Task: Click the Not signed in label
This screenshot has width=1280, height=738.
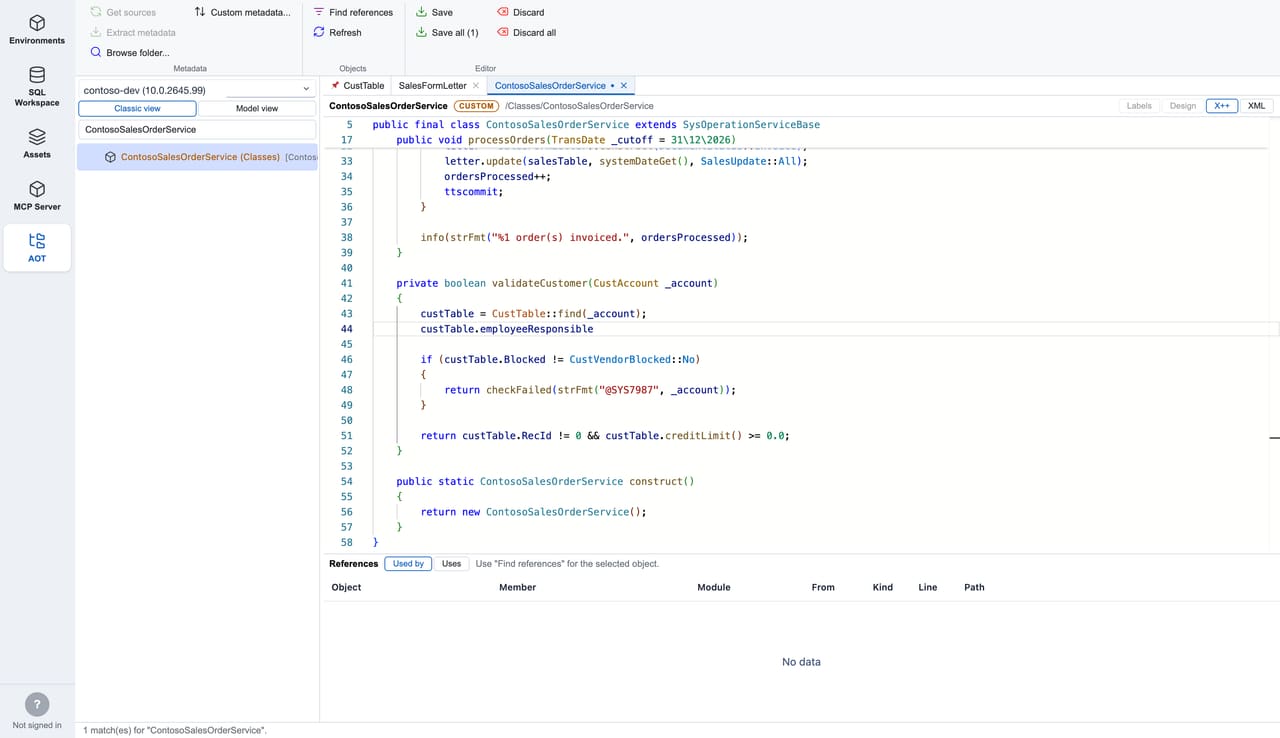Action: (37, 726)
